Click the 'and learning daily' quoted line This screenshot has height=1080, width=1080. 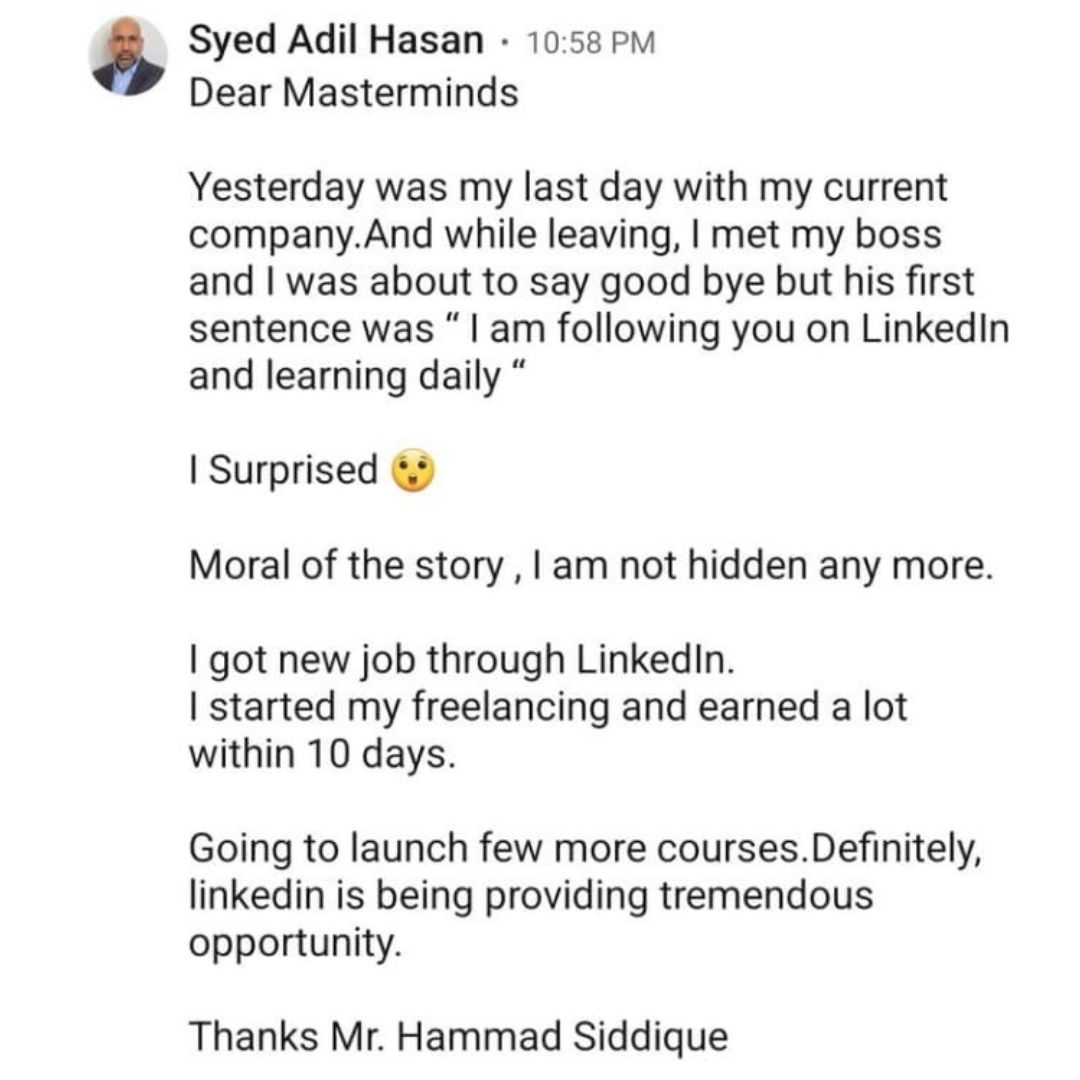[357, 377]
